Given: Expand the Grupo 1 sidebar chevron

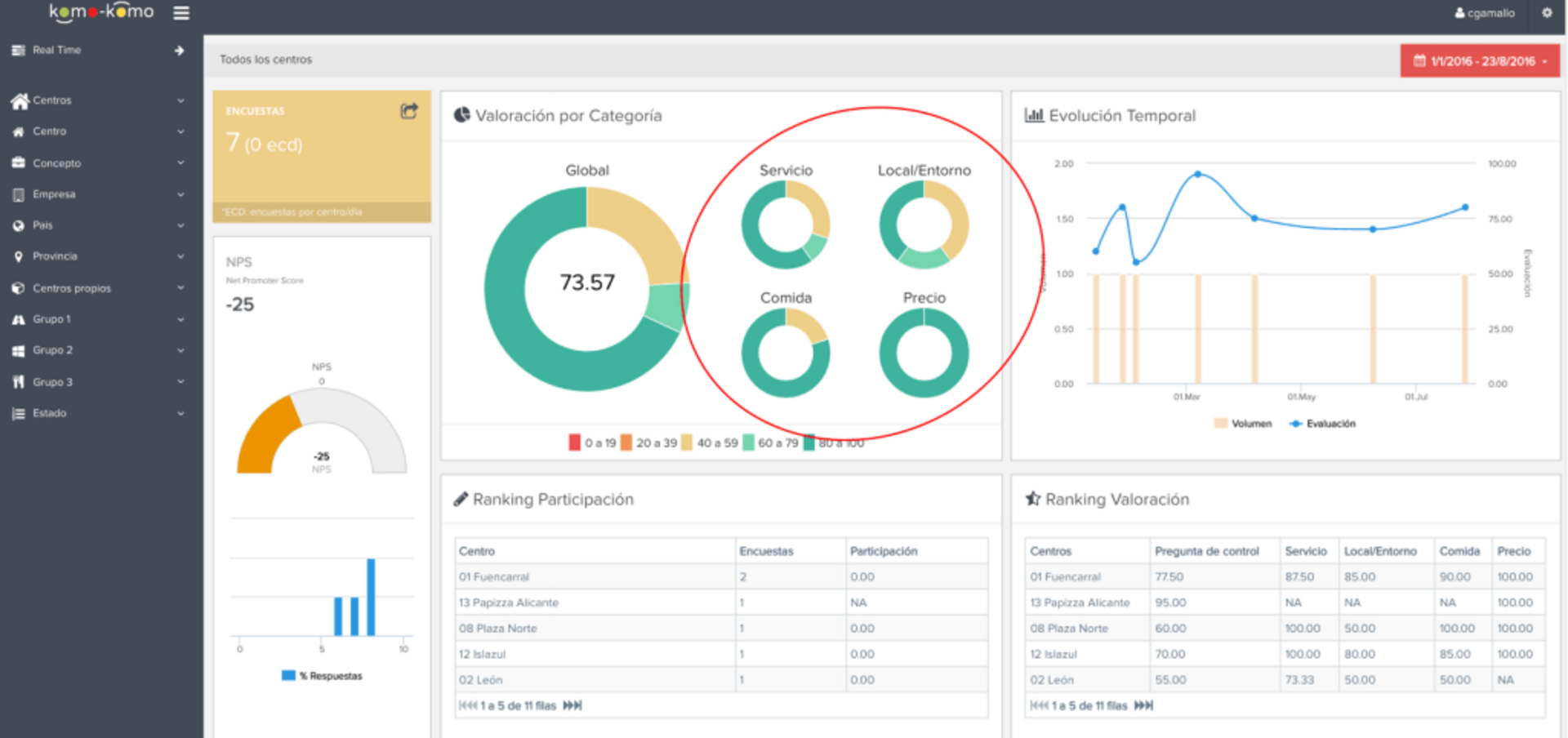Looking at the screenshot, I should tap(180, 319).
